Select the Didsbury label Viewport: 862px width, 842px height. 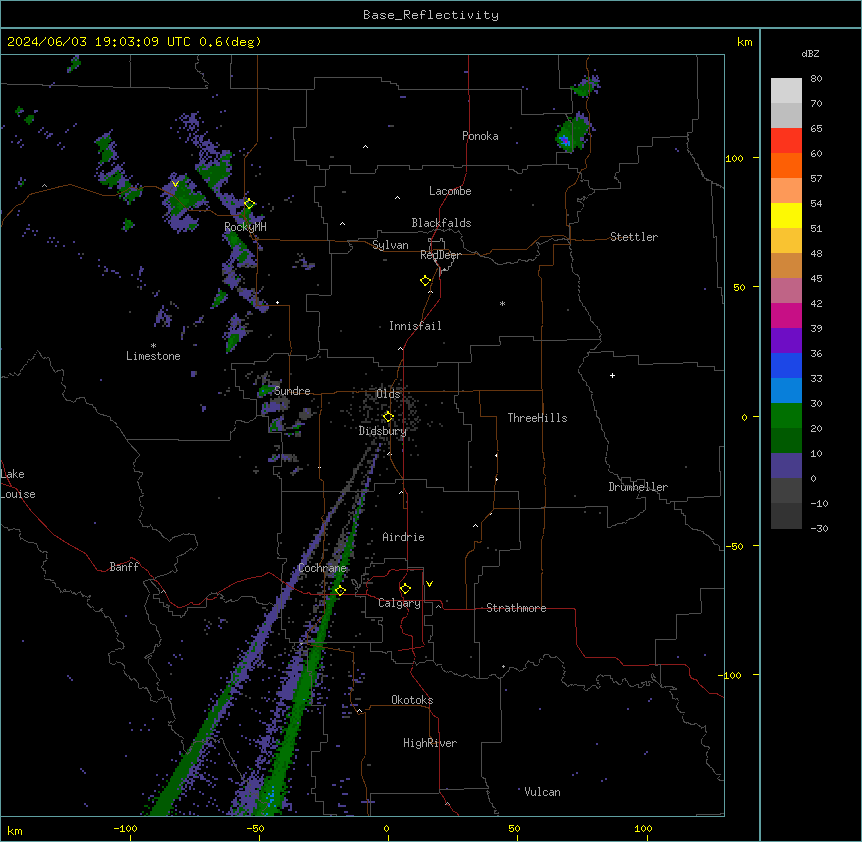tap(383, 431)
